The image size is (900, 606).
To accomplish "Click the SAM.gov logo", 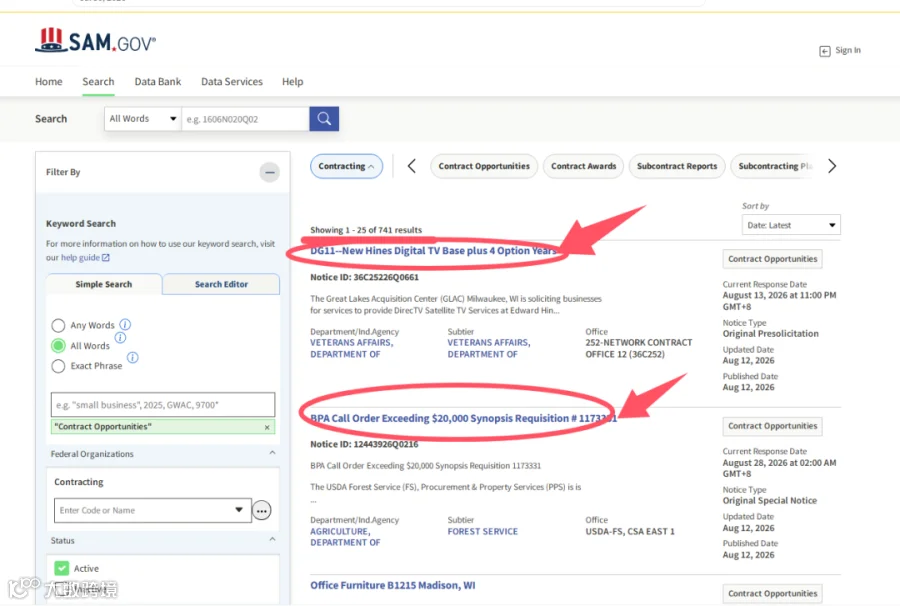I will click(95, 41).
